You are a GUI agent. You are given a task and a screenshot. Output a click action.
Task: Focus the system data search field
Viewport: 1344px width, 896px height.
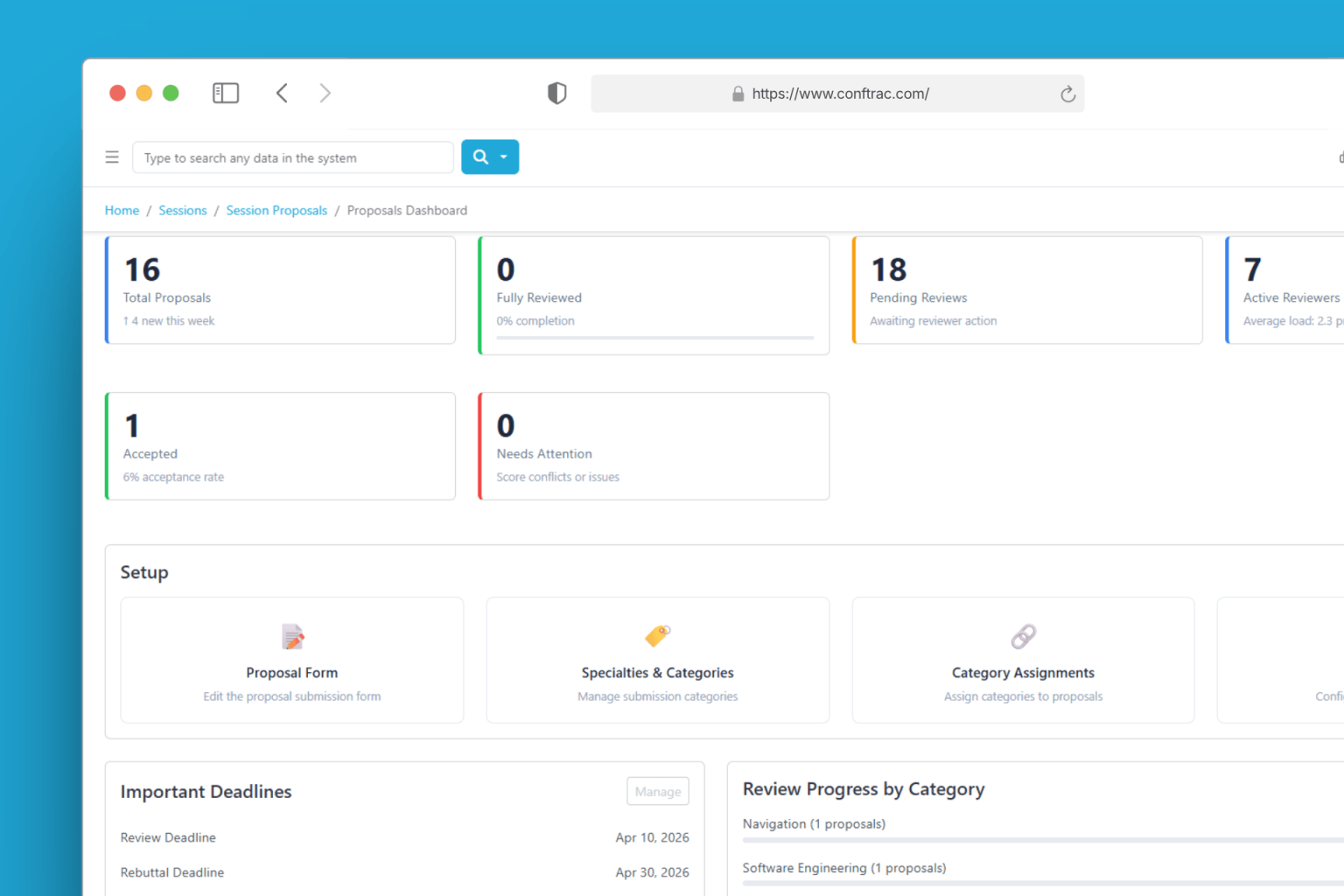(293, 157)
